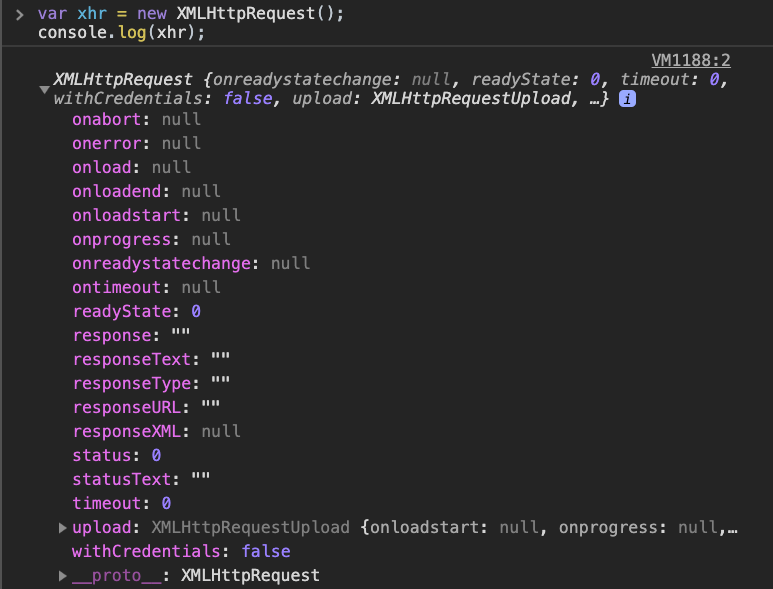The height and width of the screenshot is (589, 773).
Task: Expand the __proto__ XMLHttpRequest entry
Action: click(x=63, y=576)
